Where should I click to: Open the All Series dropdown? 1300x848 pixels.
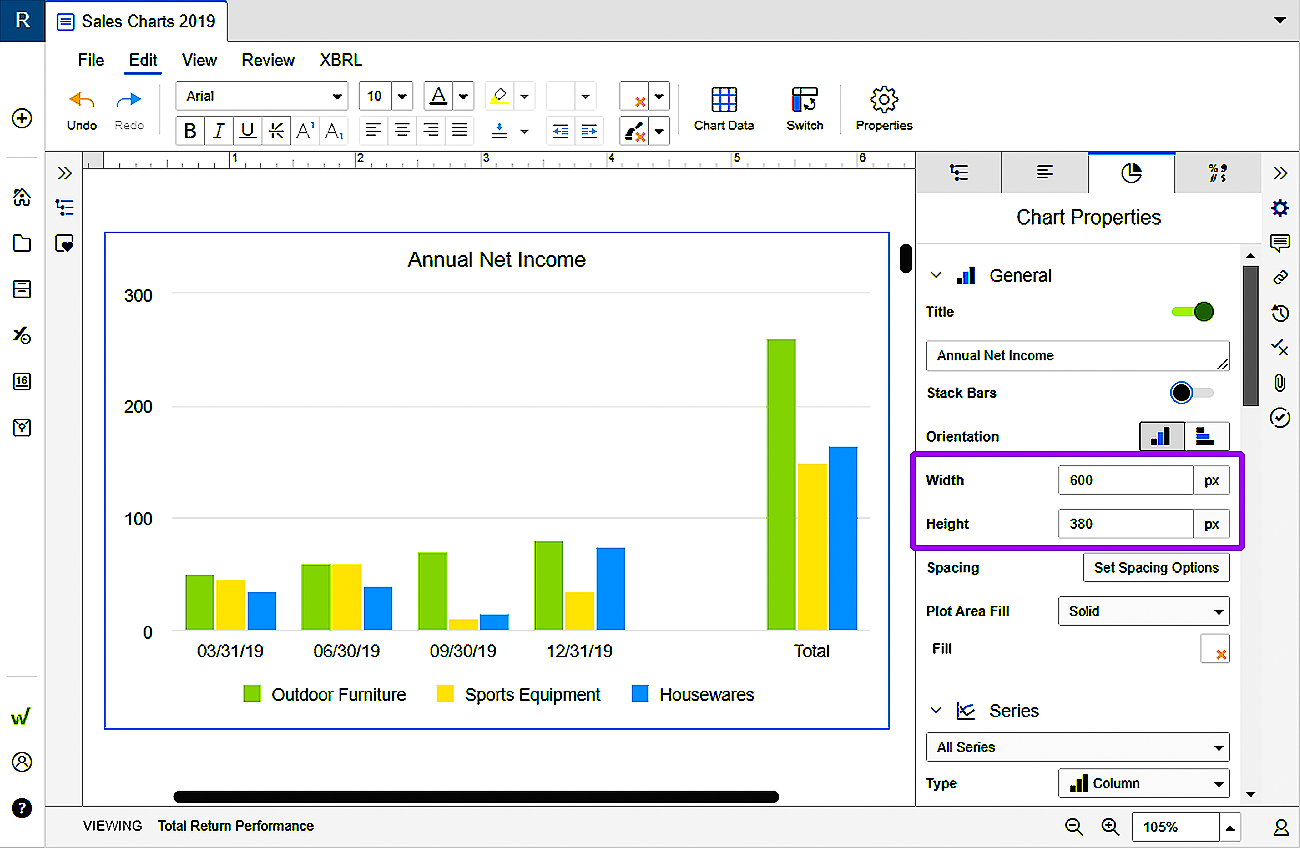point(1078,747)
